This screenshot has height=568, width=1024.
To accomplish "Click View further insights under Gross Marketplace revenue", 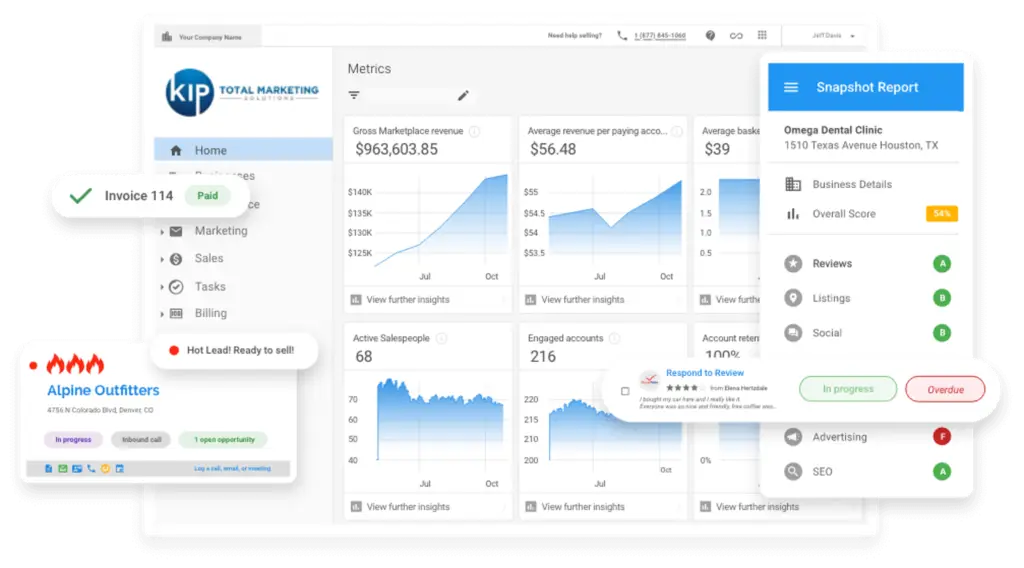I will point(407,300).
